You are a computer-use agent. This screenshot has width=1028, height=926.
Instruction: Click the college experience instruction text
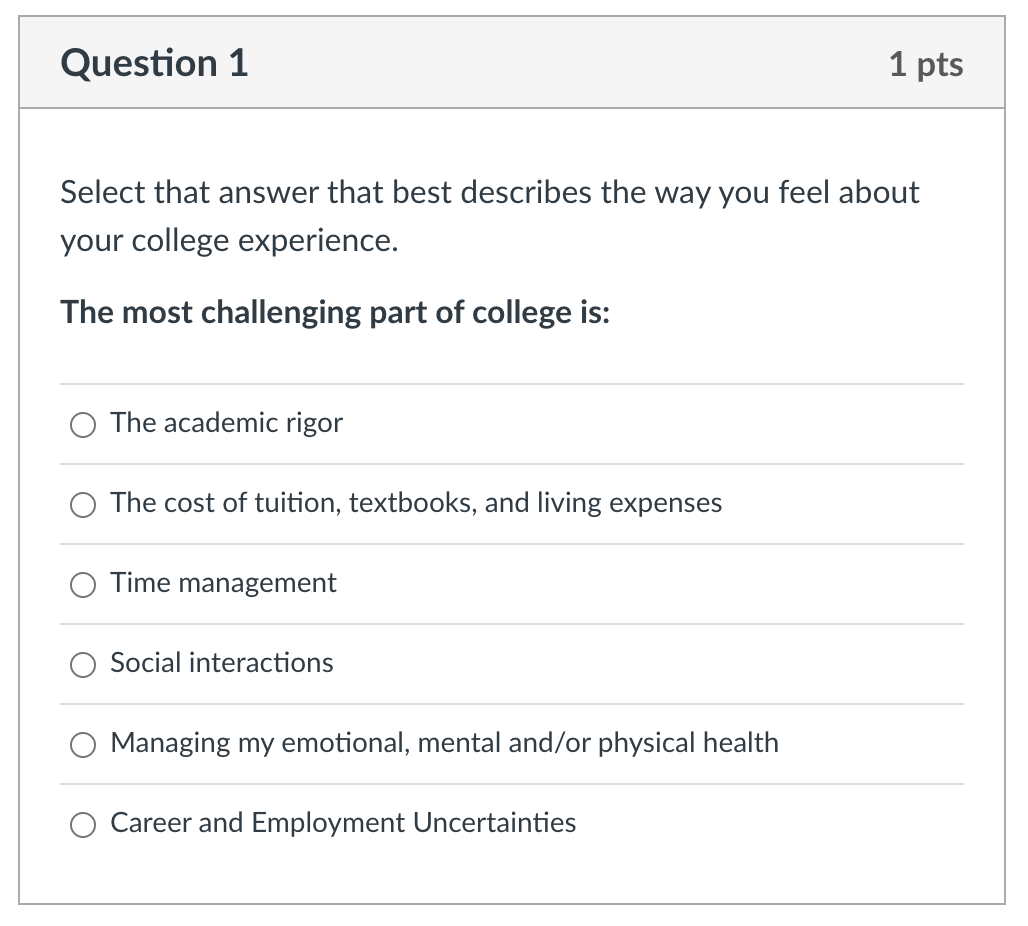(x=489, y=215)
